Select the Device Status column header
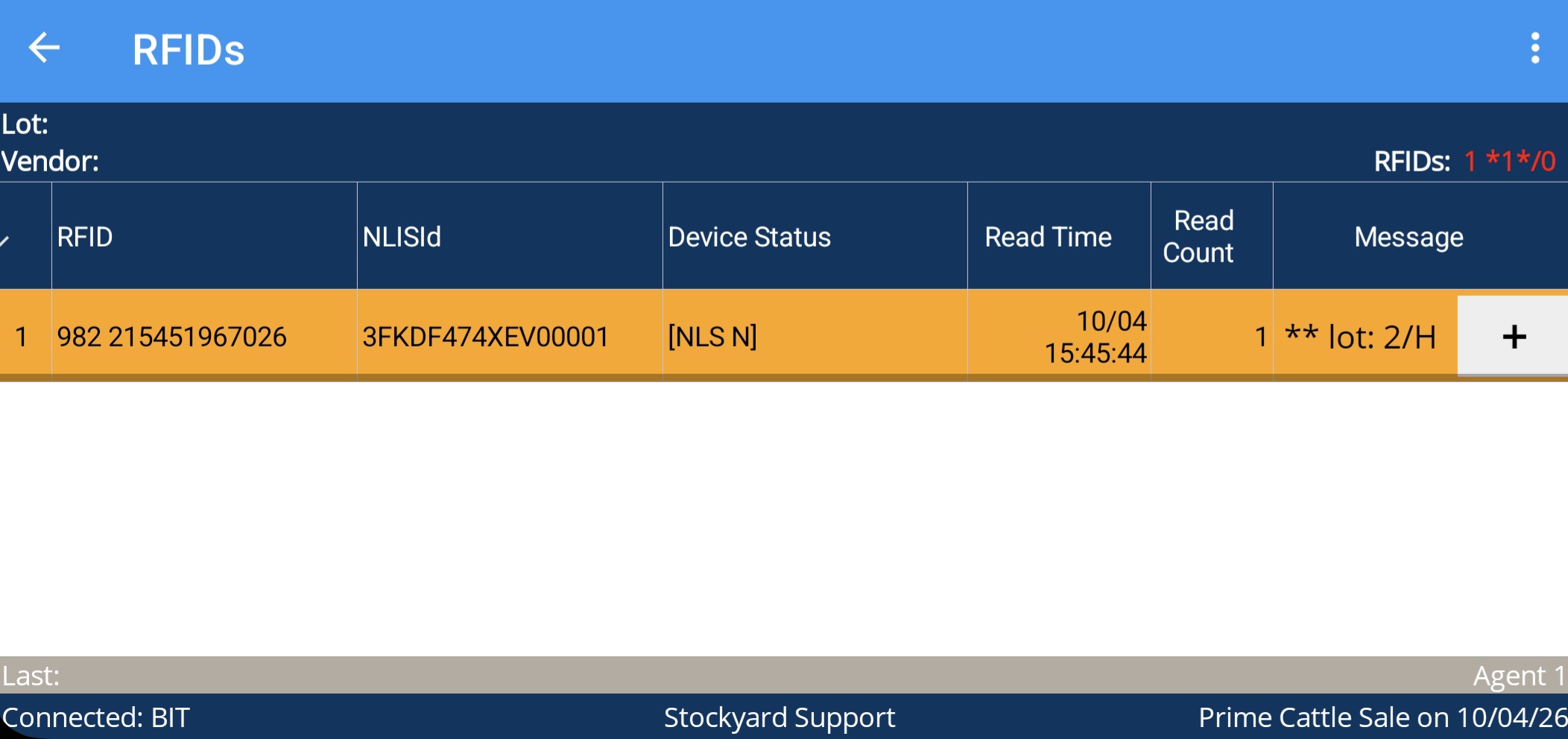Viewport: 1568px width, 739px height. 749,237
